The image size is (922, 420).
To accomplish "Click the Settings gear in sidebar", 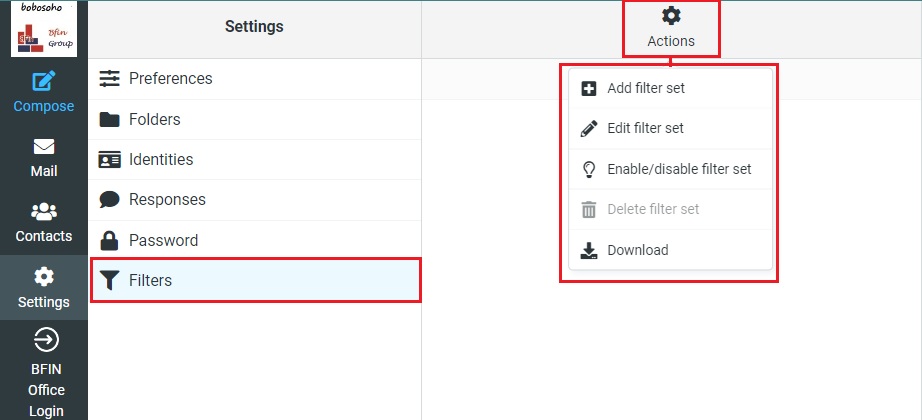I will (x=44, y=277).
